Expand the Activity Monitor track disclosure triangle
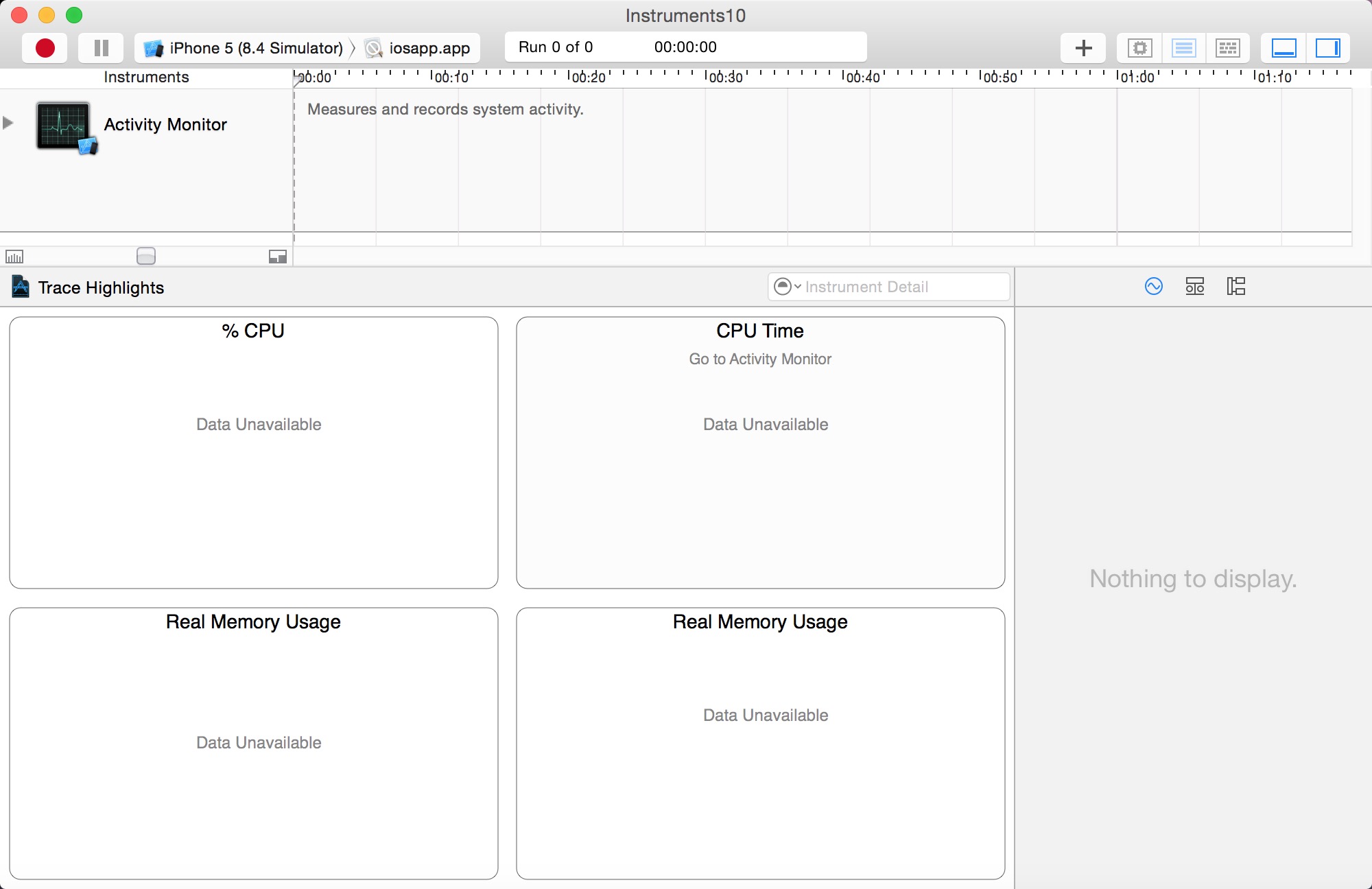The width and height of the screenshot is (1372, 889). point(8,123)
